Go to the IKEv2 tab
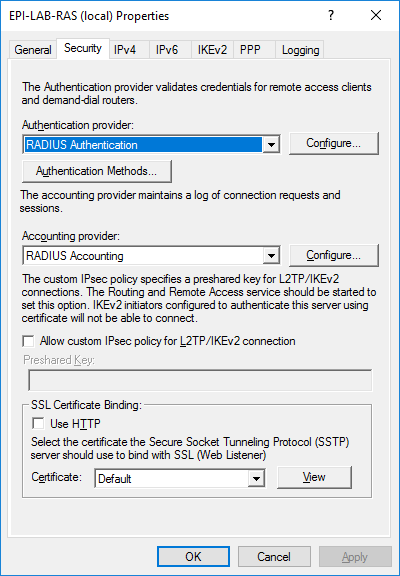 pyautogui.click(x=212, y=50)
